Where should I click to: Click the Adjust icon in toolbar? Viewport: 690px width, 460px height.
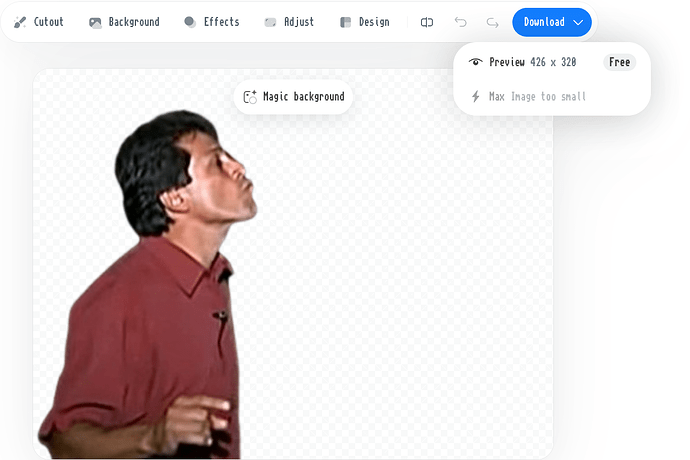(x=270, y=22)
